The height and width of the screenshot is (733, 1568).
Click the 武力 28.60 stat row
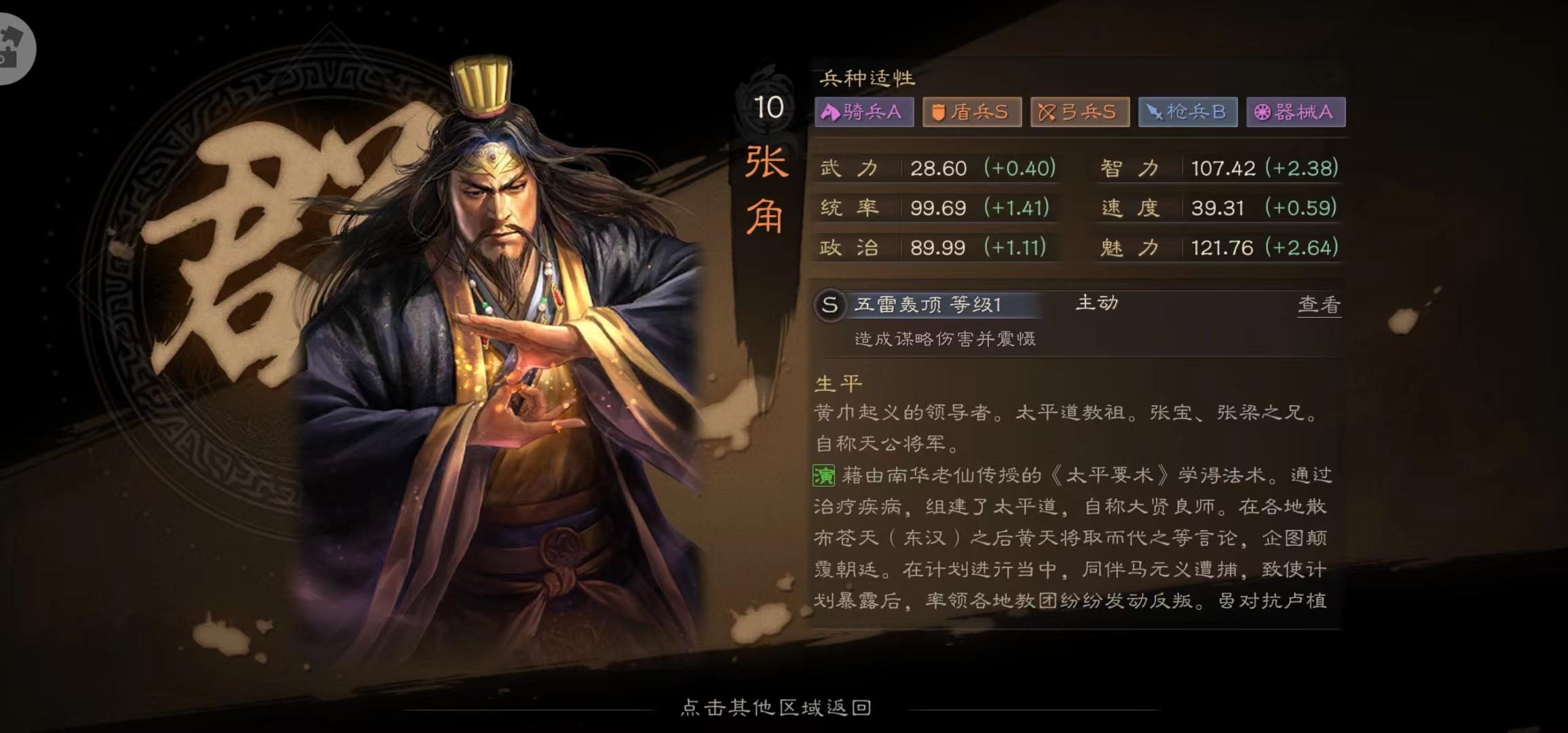(x=938, y=168)
